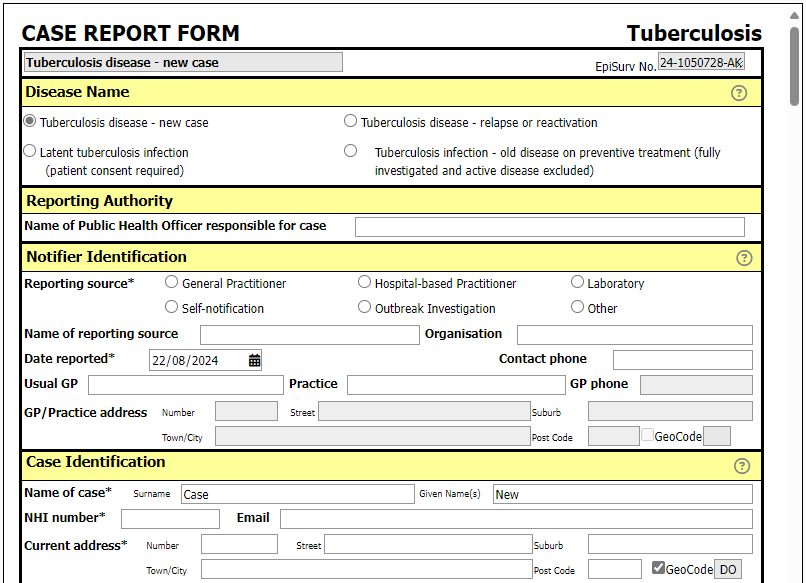Image resolution: width=806 pixels, height=583 pixels.
Task: Click the Reporting Authority section header
Action: tap(391, 201)
